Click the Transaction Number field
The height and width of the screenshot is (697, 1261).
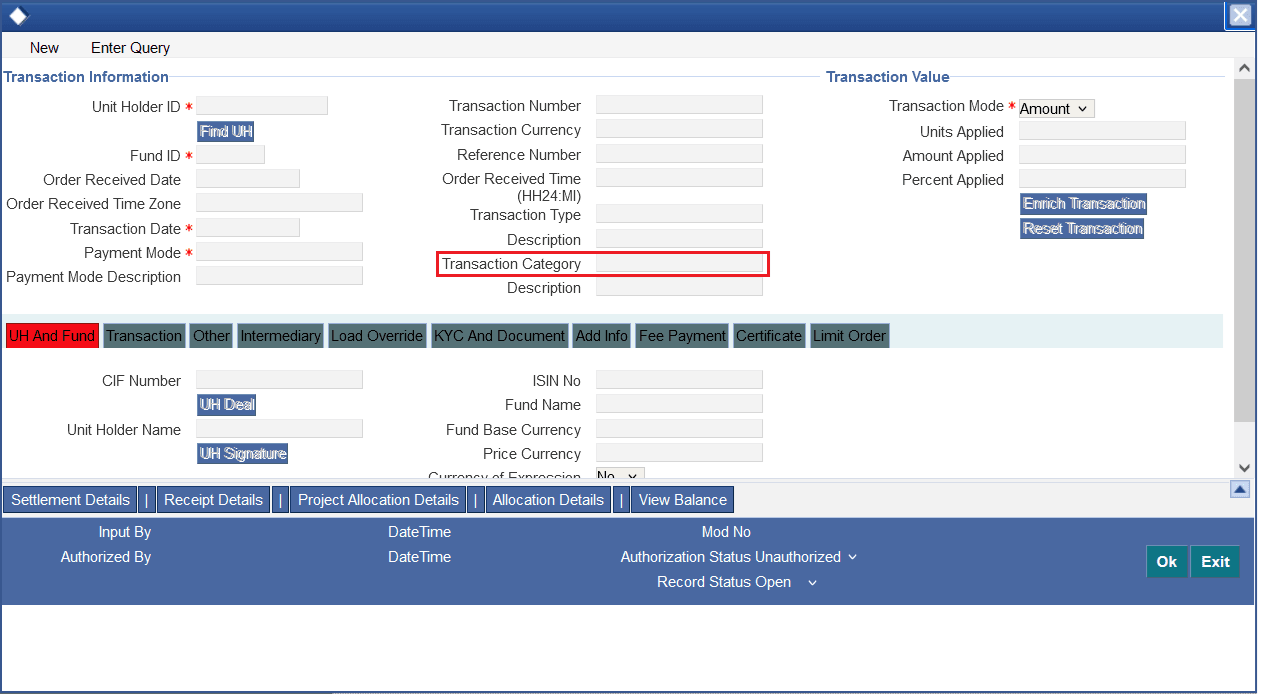click(x=679, y=105)
